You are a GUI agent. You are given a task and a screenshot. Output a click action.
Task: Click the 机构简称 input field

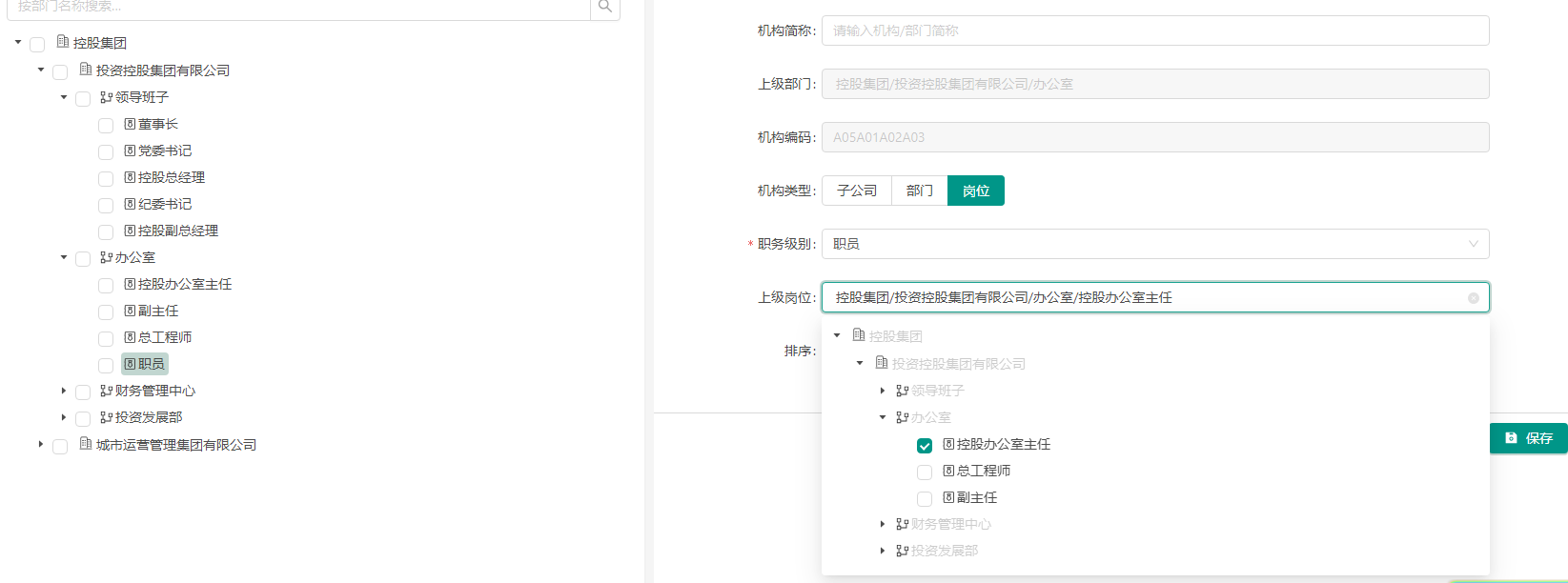(x=1154, y=30)
